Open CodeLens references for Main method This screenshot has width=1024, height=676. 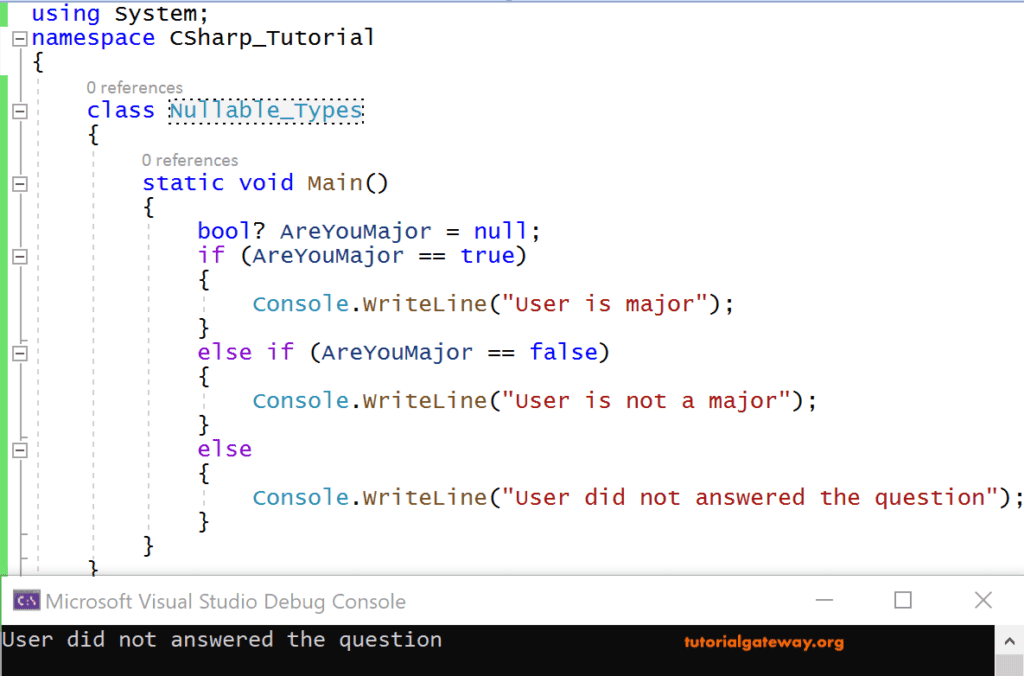[190, 160]
